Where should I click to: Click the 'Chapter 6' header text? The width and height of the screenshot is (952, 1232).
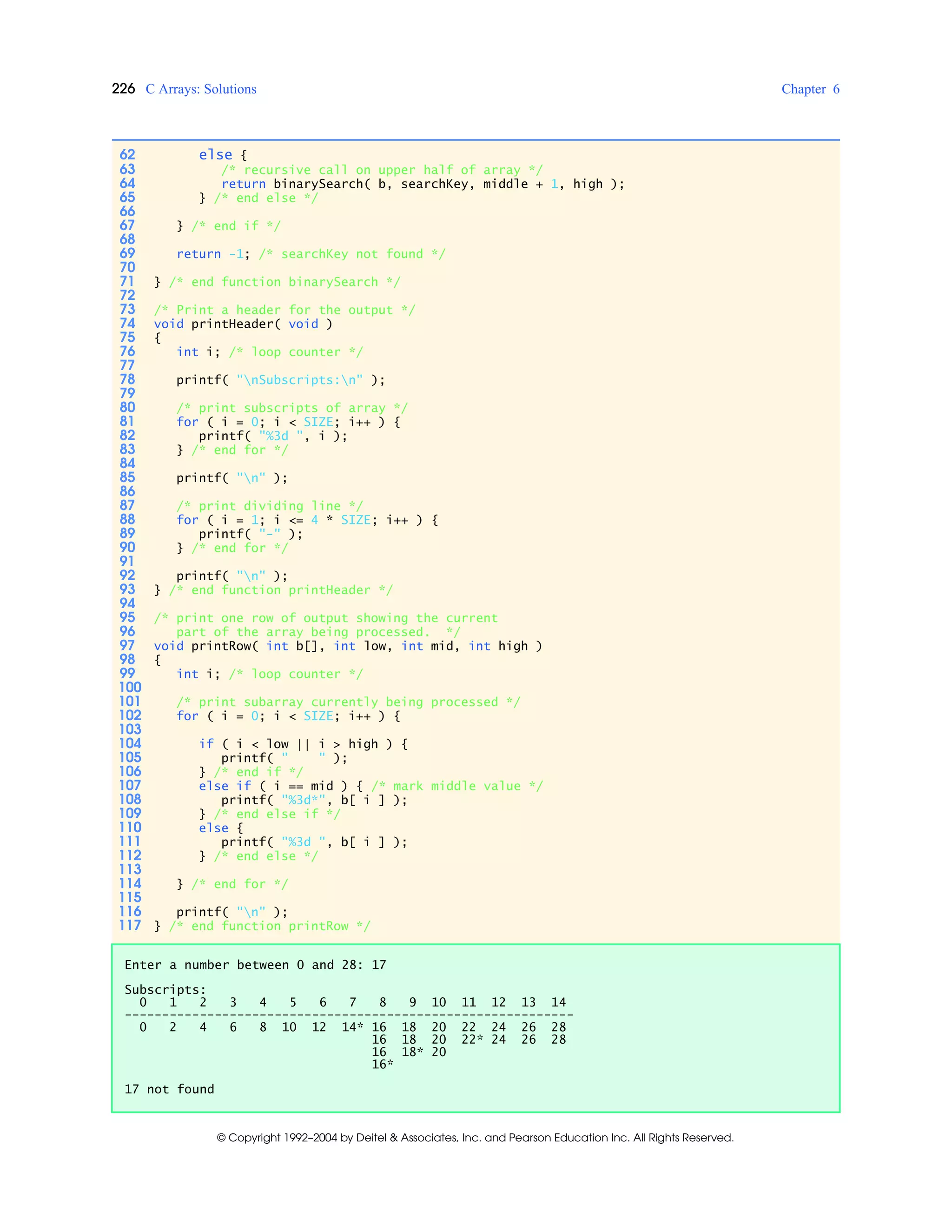click(x=810, y=89)
